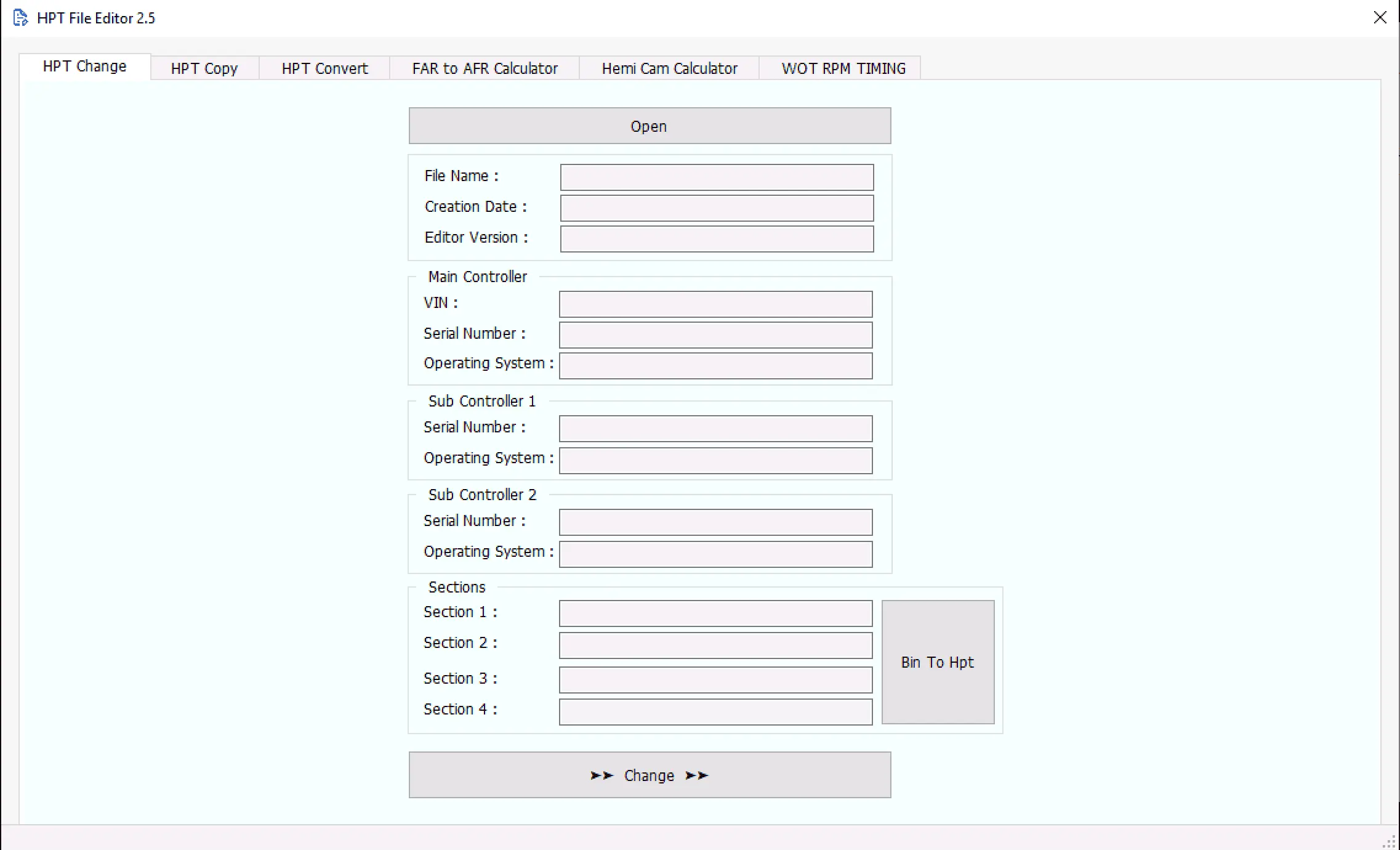Open the HPT Convert tab

coord(324,68)
